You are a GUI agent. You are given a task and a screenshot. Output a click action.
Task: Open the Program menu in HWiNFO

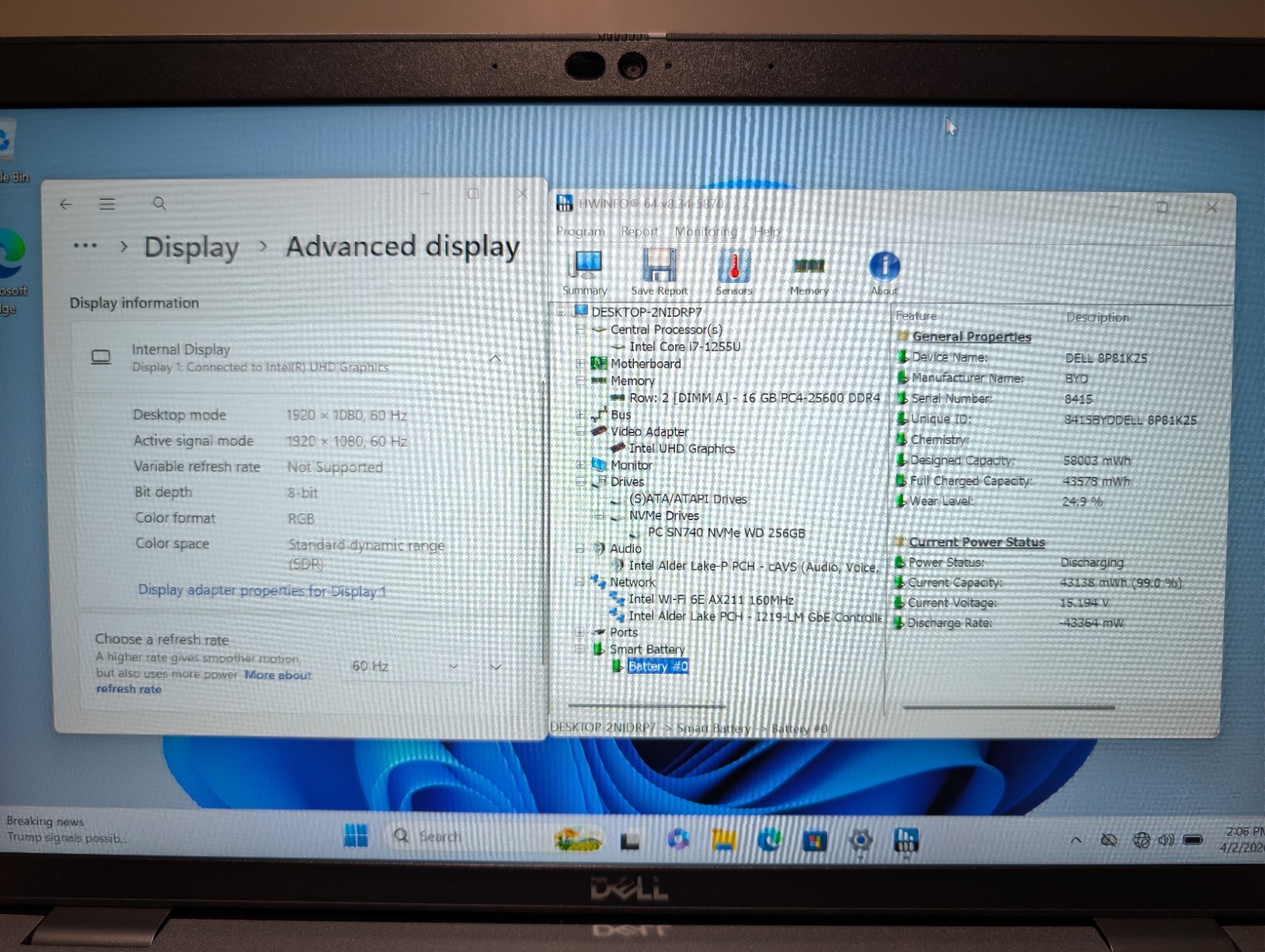[580, 232]
